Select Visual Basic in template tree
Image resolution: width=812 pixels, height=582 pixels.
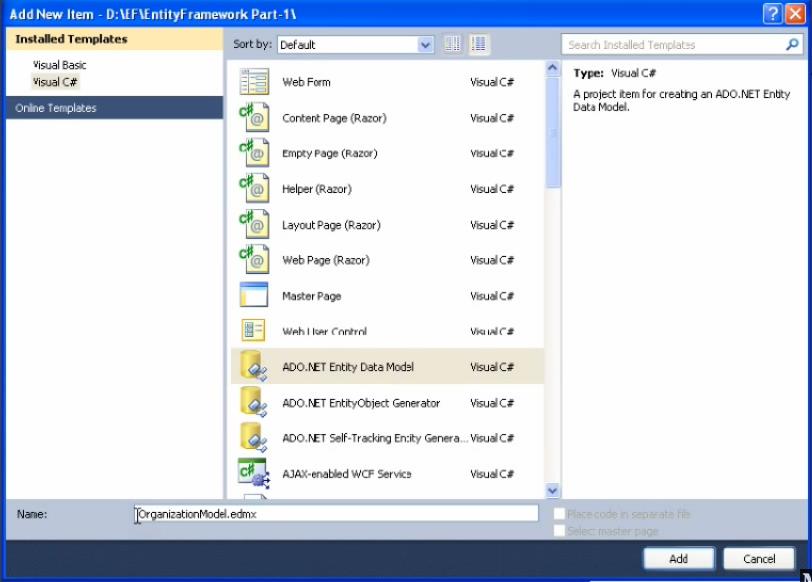pos(60,65)
